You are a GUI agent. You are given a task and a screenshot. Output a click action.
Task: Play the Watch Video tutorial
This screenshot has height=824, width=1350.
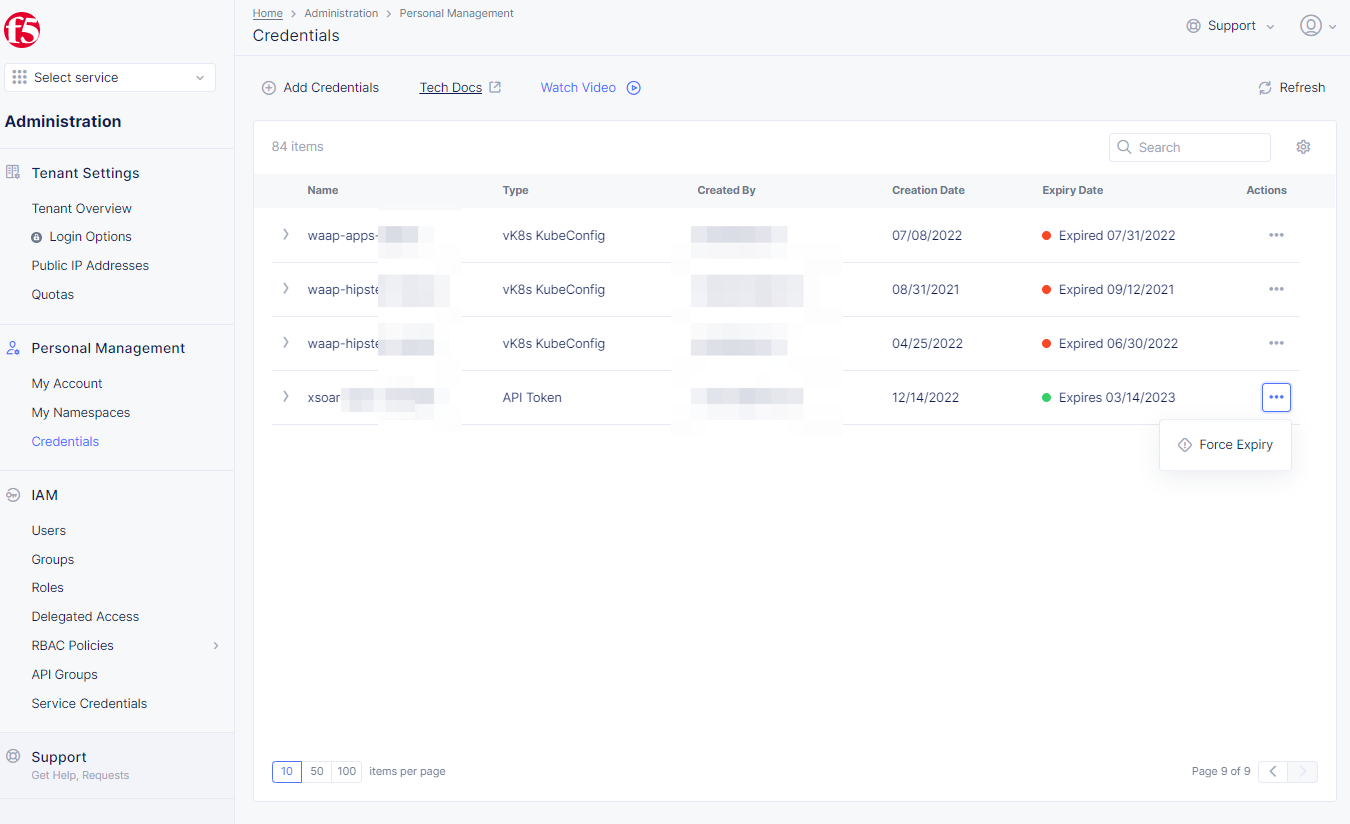tap(633, 87)
